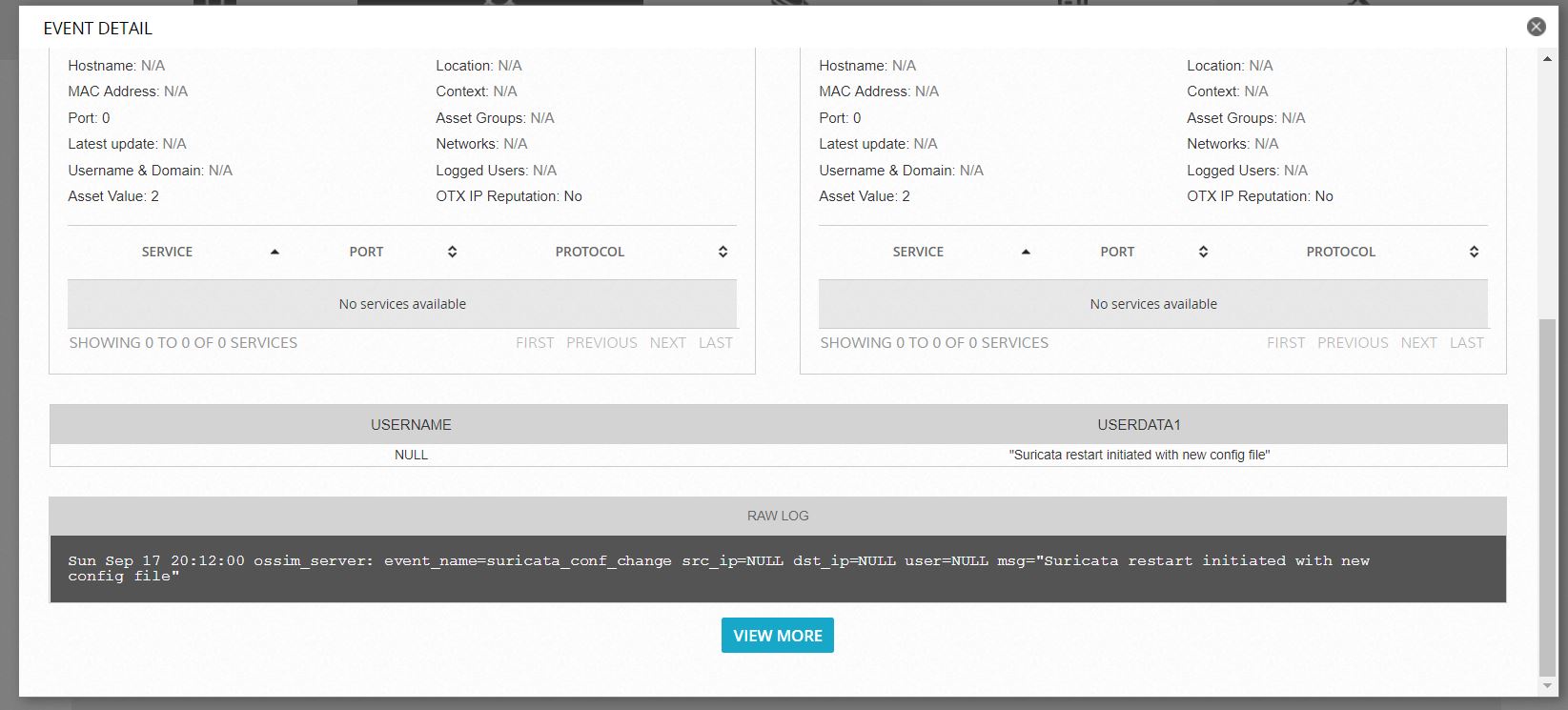Viewport: 1568px width, 710px height.
Task: Sort left table by SERVICE column
Action: coord(168,252)
